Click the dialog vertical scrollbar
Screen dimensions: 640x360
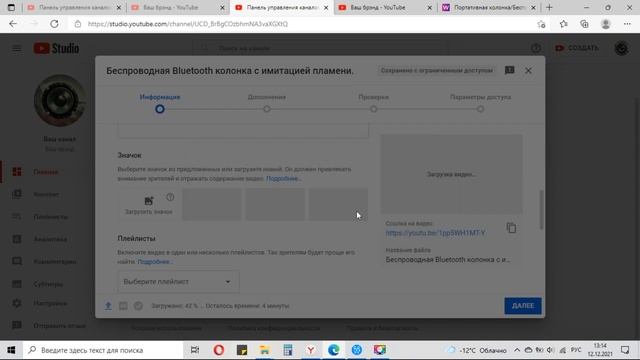pos(542,209)
